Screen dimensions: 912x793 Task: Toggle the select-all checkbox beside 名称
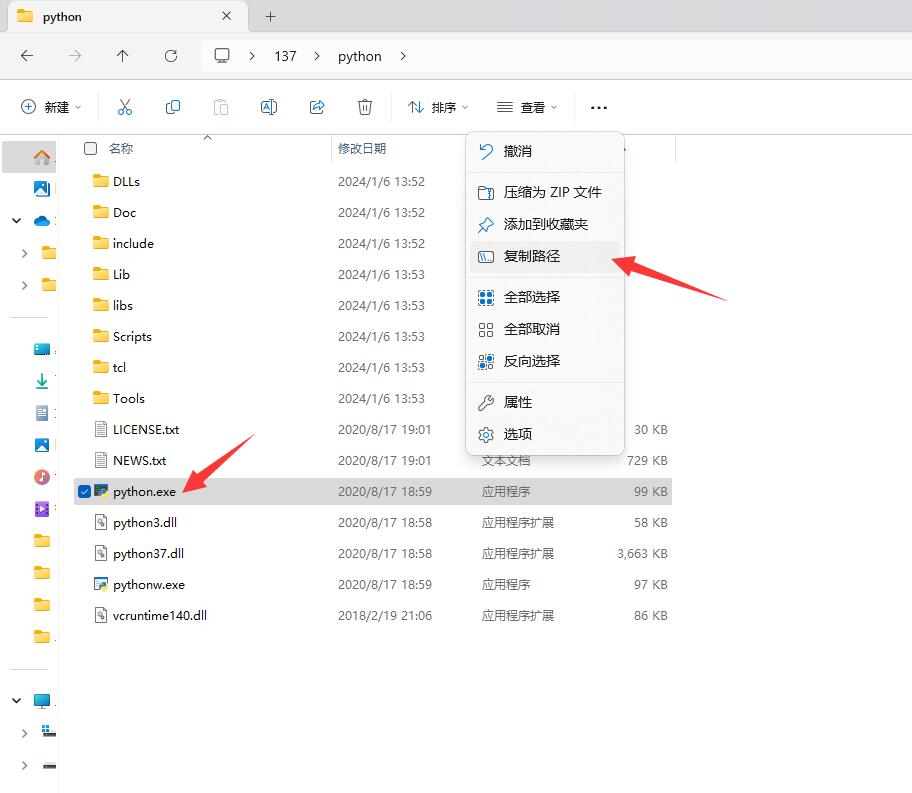coord(90,148)
